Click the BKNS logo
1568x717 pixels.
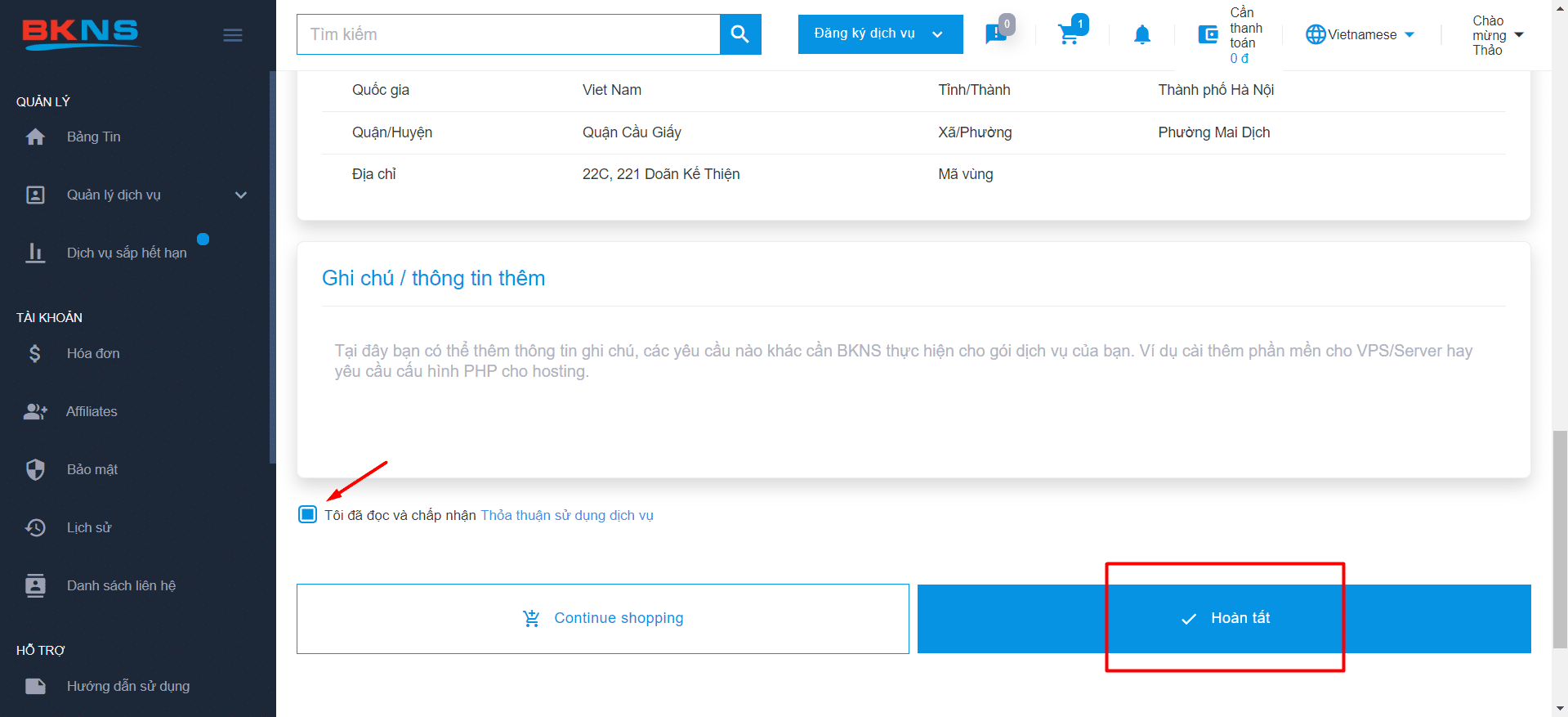click(x=80, y=34)
